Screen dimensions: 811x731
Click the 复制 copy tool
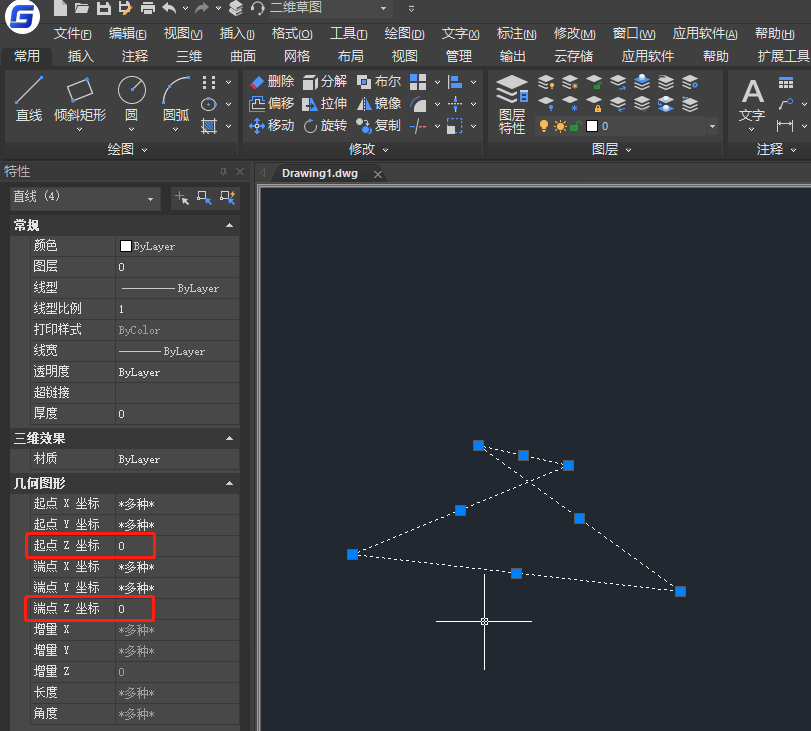(x=379, y=126)
